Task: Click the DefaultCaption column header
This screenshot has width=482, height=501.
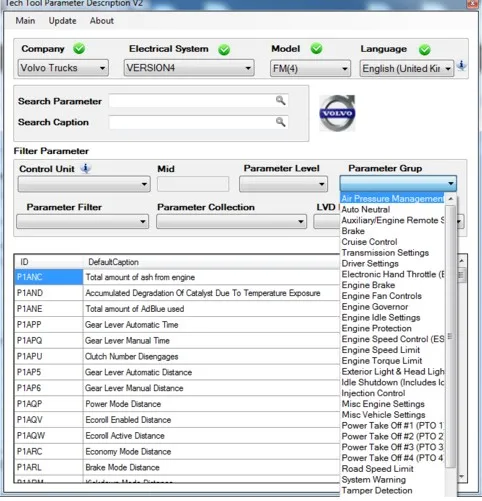Action: coord(211,262)
